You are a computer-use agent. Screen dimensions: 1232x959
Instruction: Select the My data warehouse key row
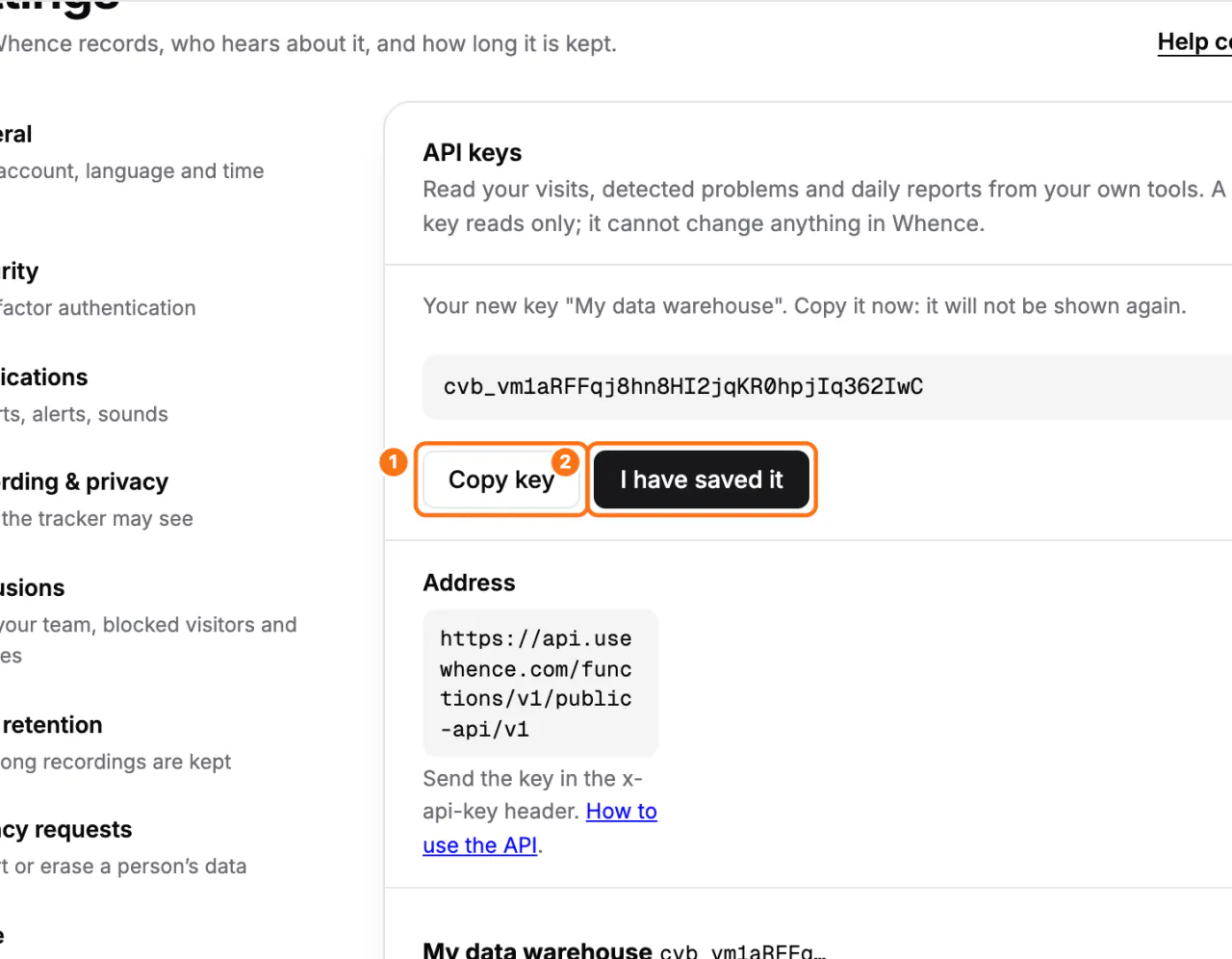[624, 950]
